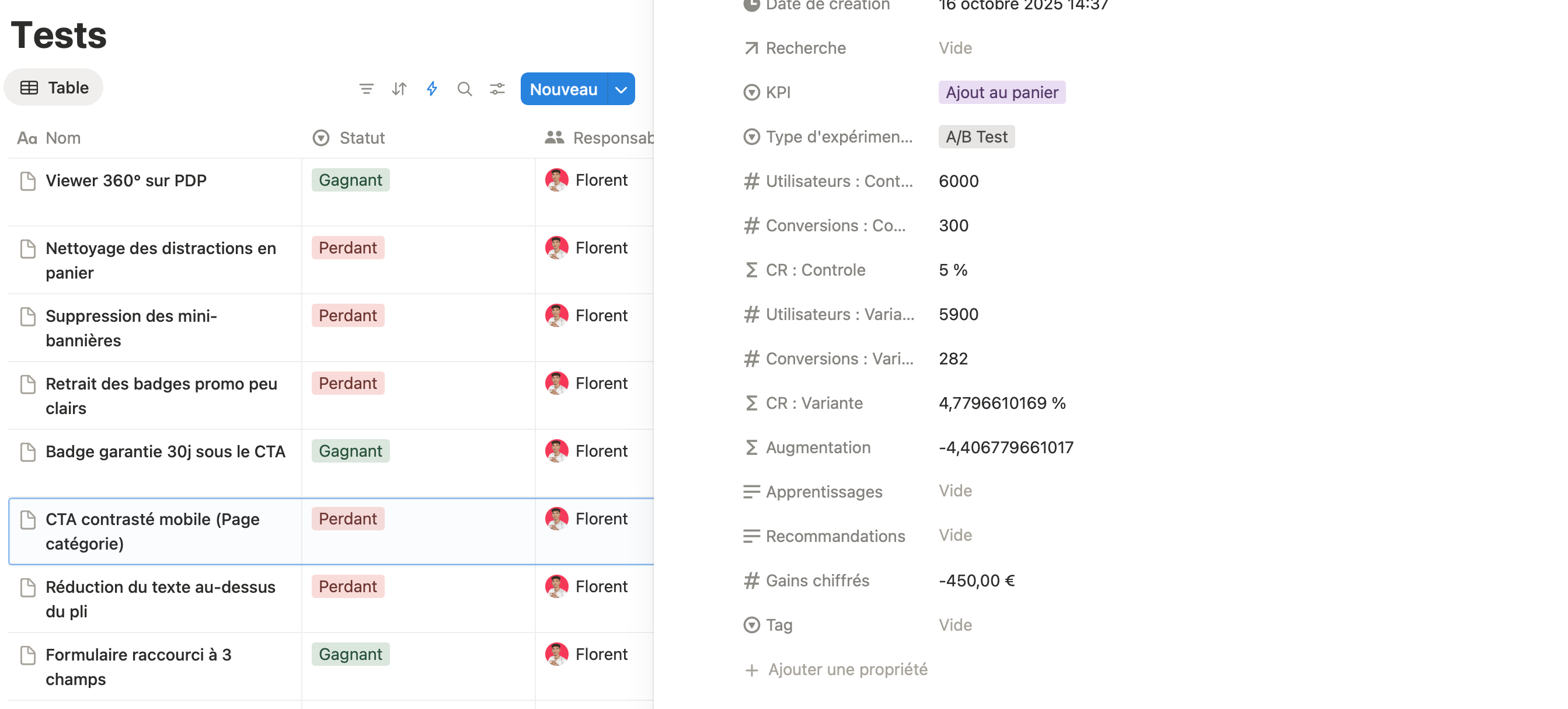The width and height of the screenshot is (1568, 709).
Task: Click the KPI property select icon
Action: tap(751, 93)
